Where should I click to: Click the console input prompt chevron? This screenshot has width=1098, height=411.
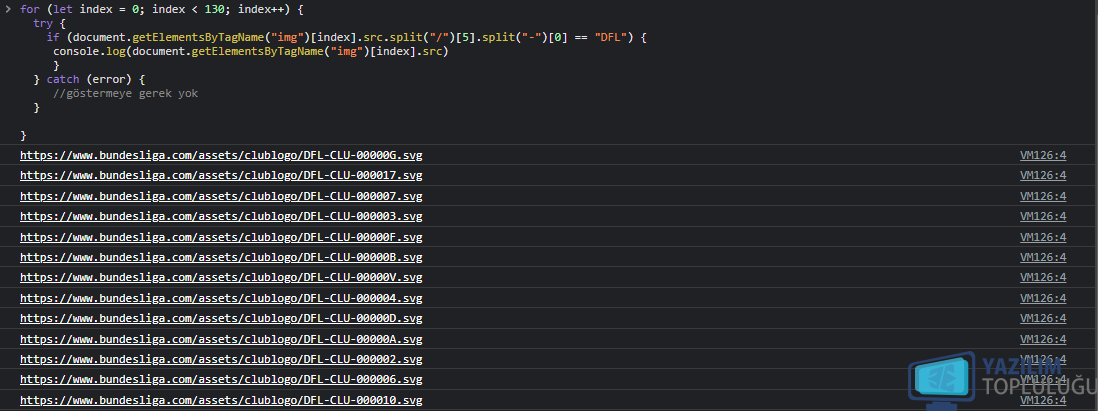8,11
